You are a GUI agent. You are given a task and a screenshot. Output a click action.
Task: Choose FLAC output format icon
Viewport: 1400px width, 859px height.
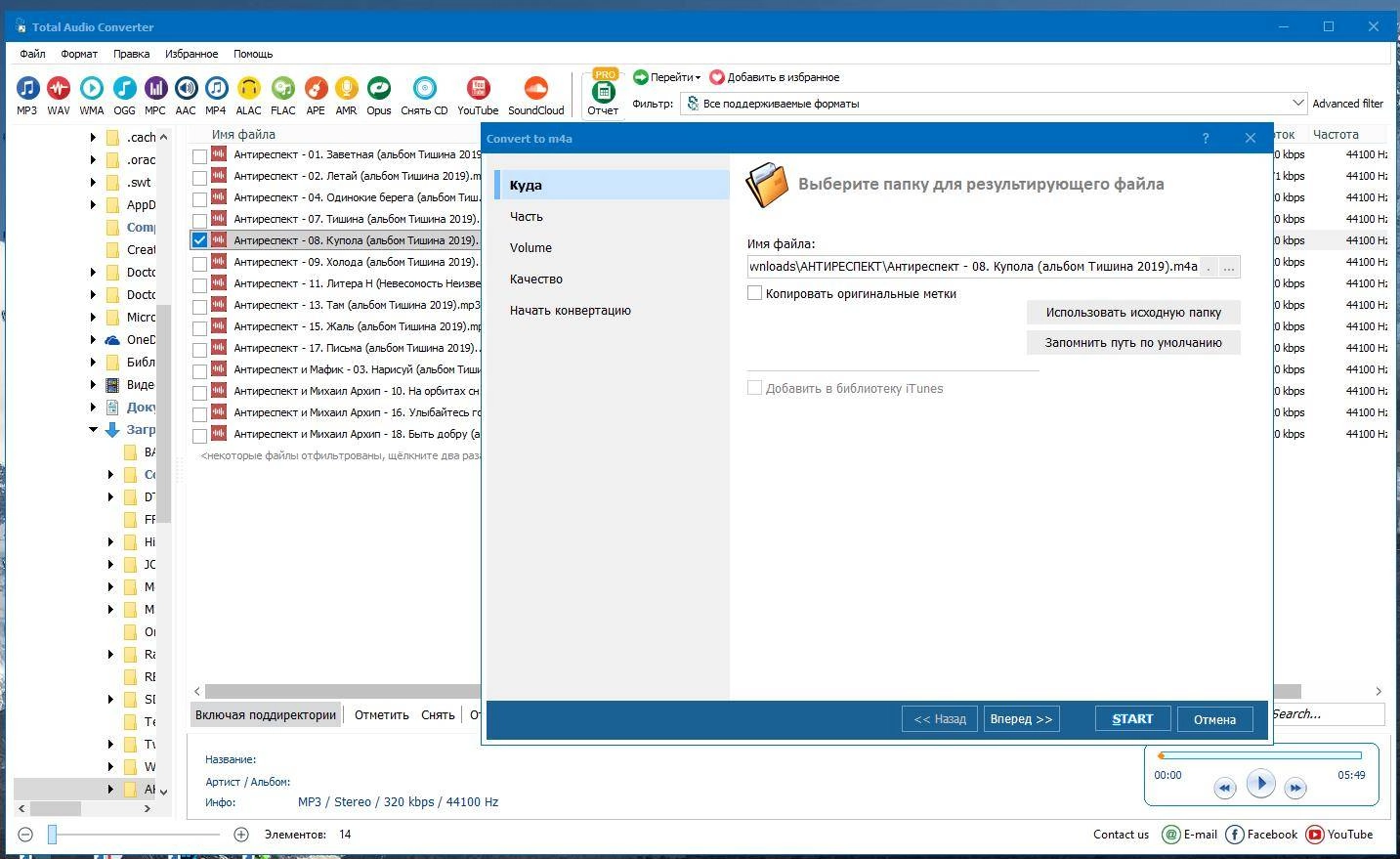pos(283,89)
